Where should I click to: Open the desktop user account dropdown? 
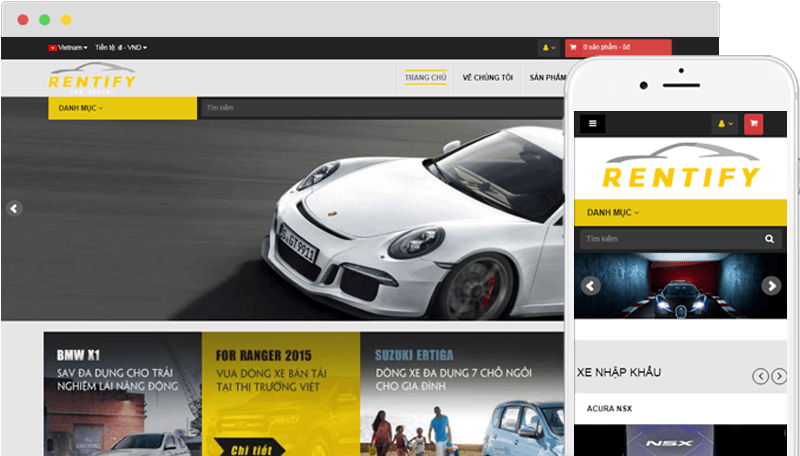pos(549,47)
